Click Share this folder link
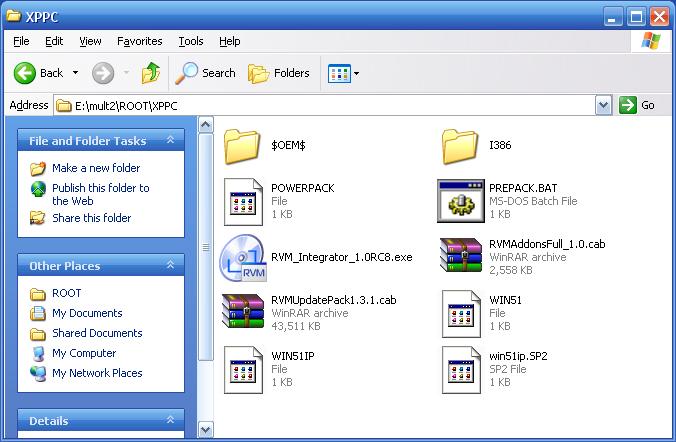The image size is (676, 442). [91, 218]
